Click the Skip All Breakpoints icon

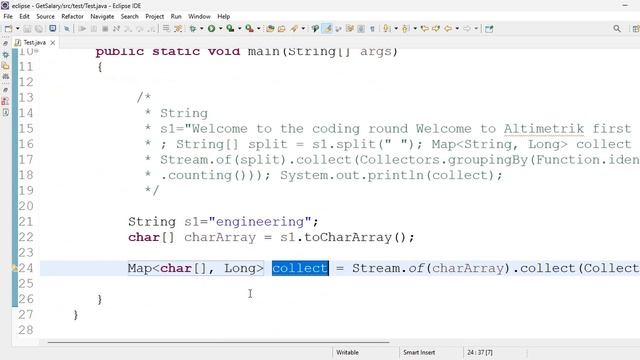coord(67,29)
